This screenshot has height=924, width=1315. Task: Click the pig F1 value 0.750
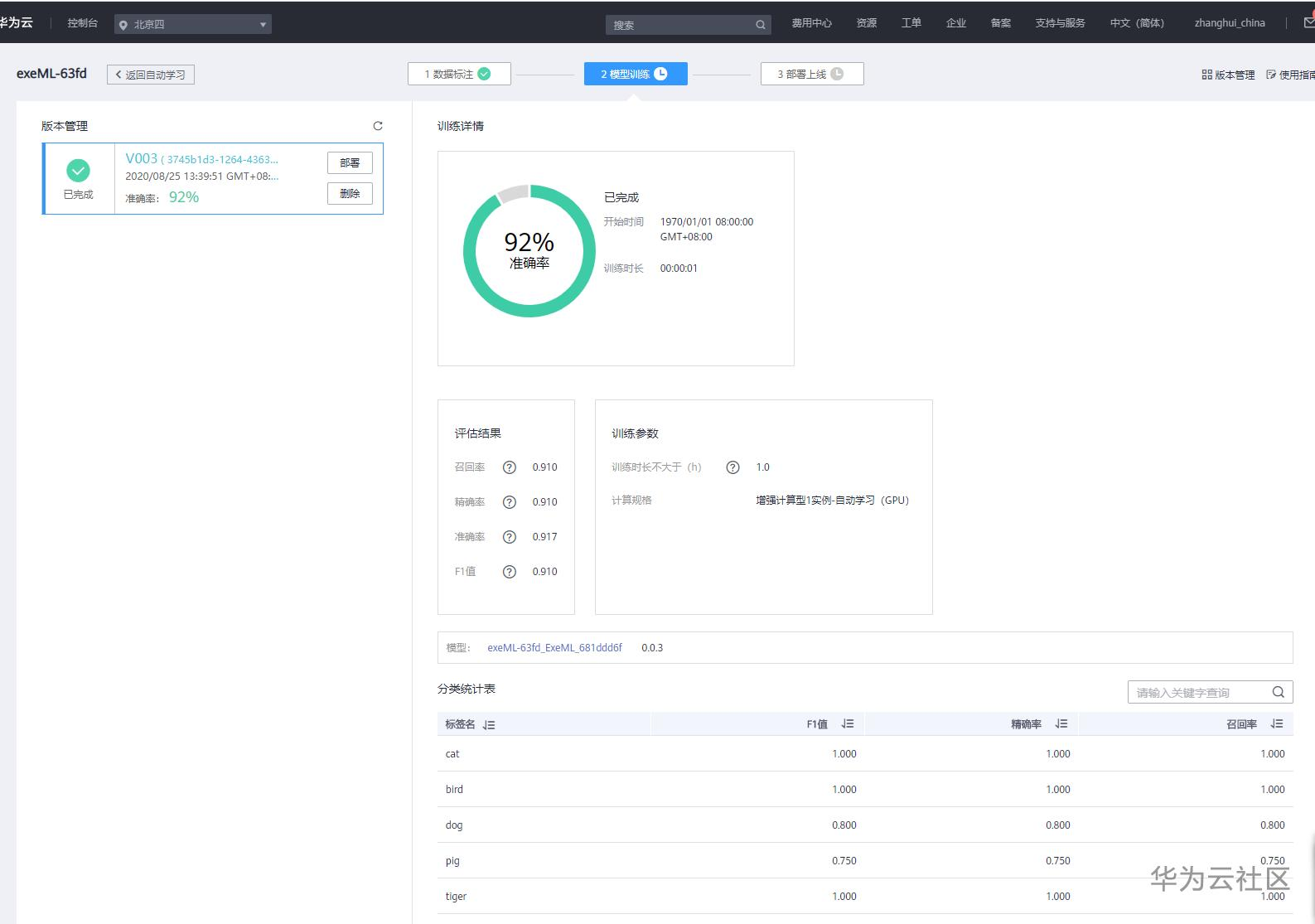844,861
